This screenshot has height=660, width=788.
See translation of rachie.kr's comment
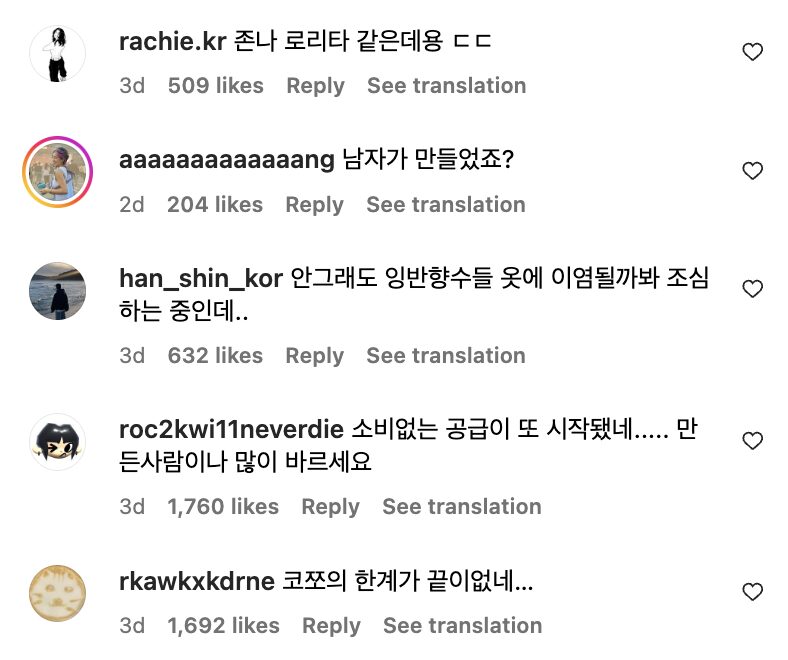tap(446, 86)
